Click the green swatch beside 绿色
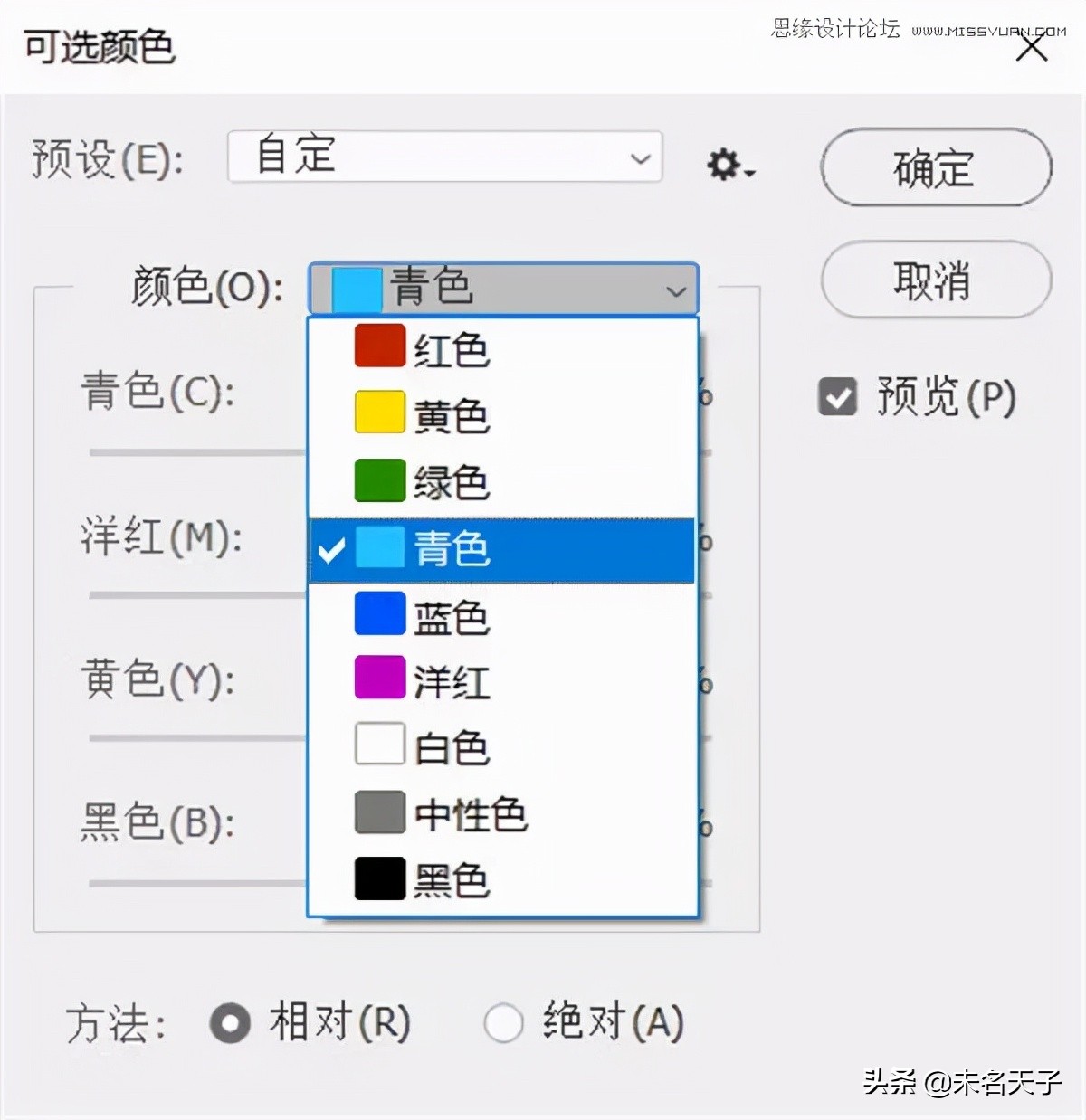Viewport: 1086px width, 1120px height. pos(378,480)
